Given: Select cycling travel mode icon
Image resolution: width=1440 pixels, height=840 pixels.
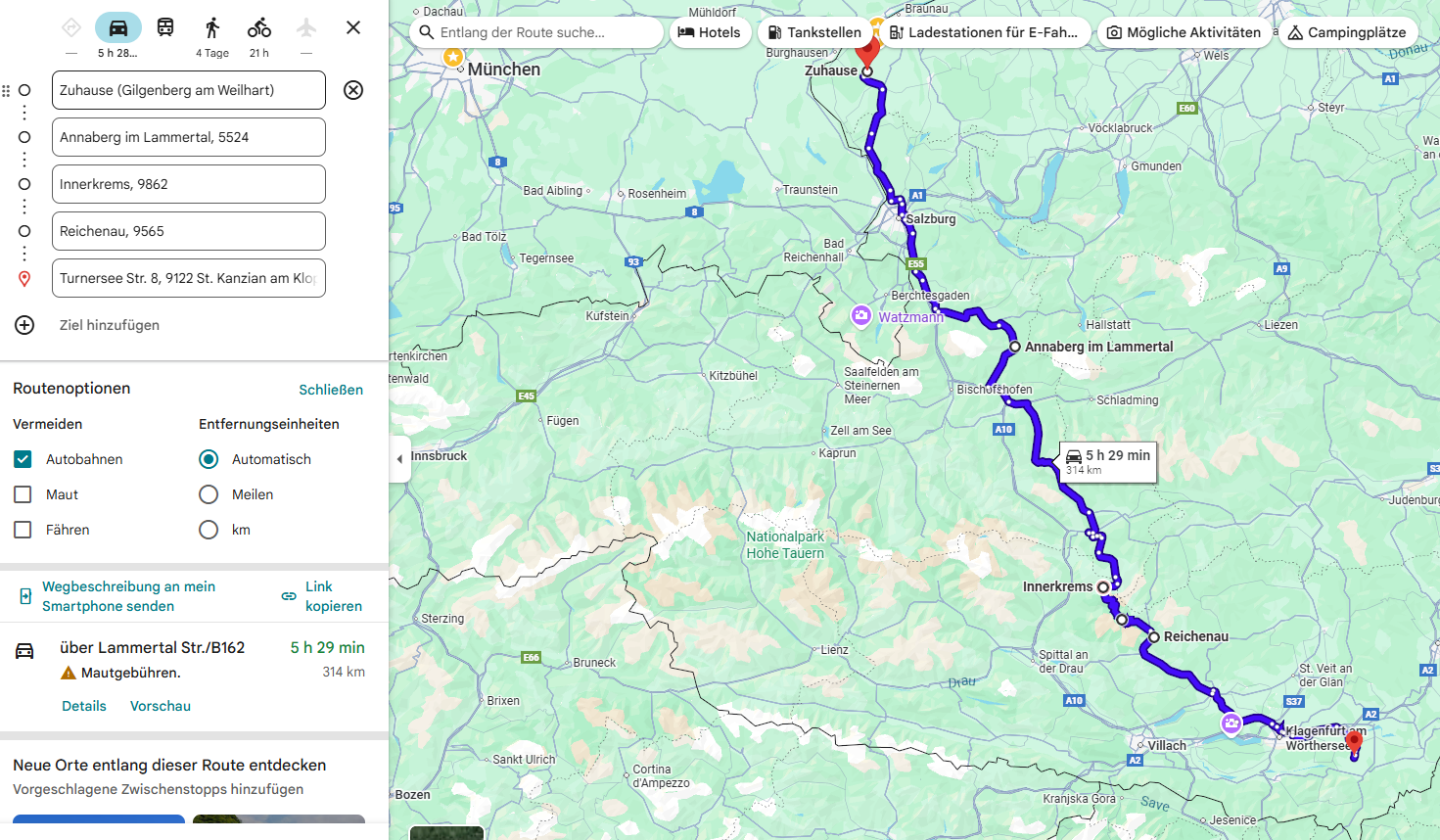Looking at the screenshot, I should tap(259, 27).
